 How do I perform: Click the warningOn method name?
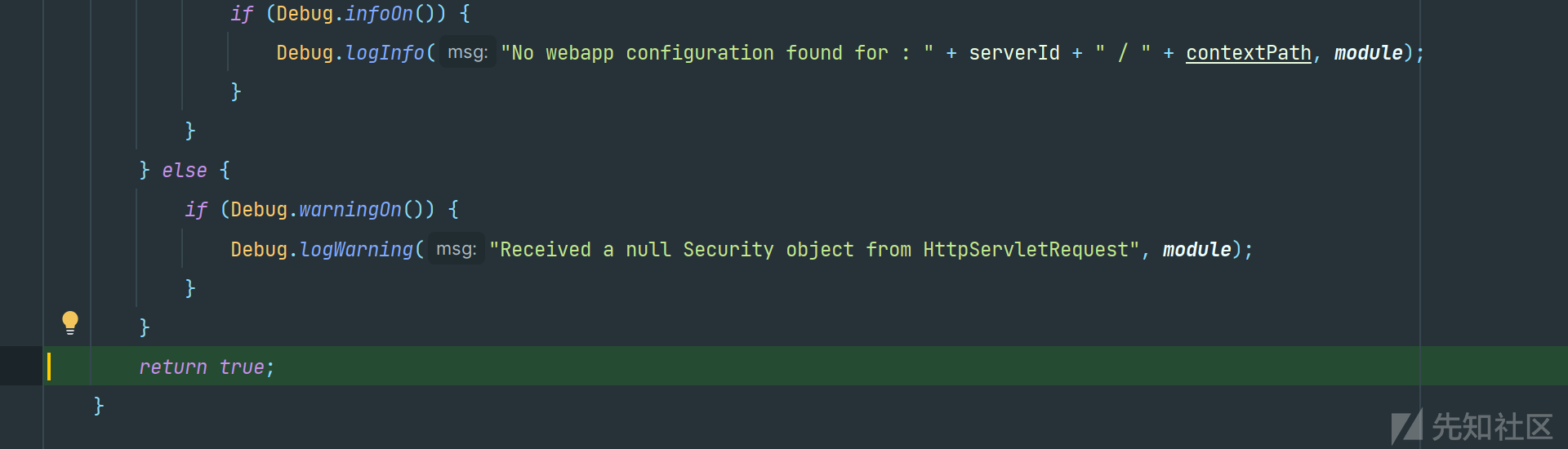click(350, 210)
